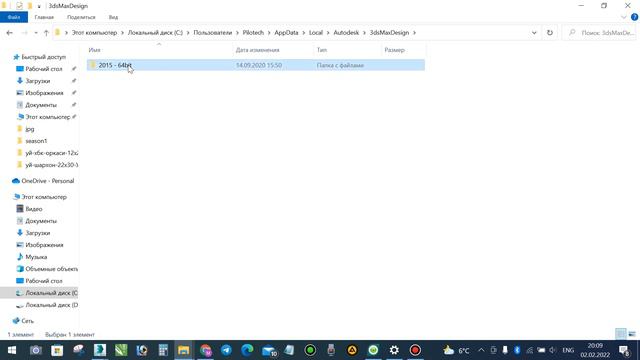Click Пользователи breadcrumb
Screen dimensions: 640x360
(212, 33)
